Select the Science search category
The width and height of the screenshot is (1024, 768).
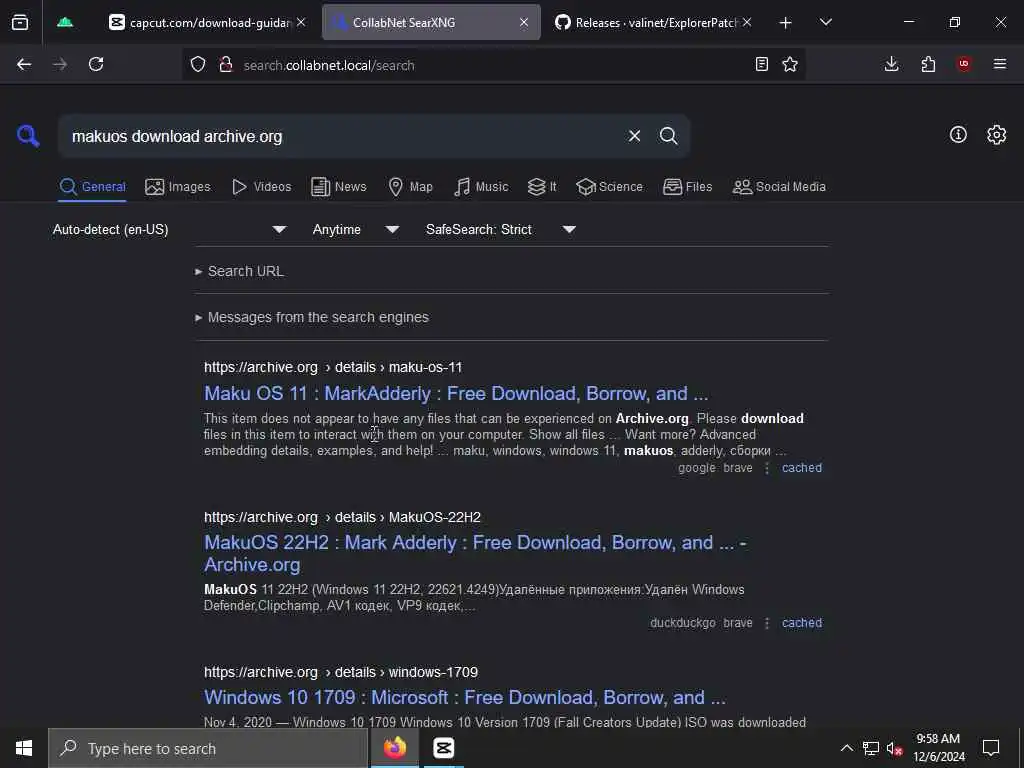(x=609, y=187)
